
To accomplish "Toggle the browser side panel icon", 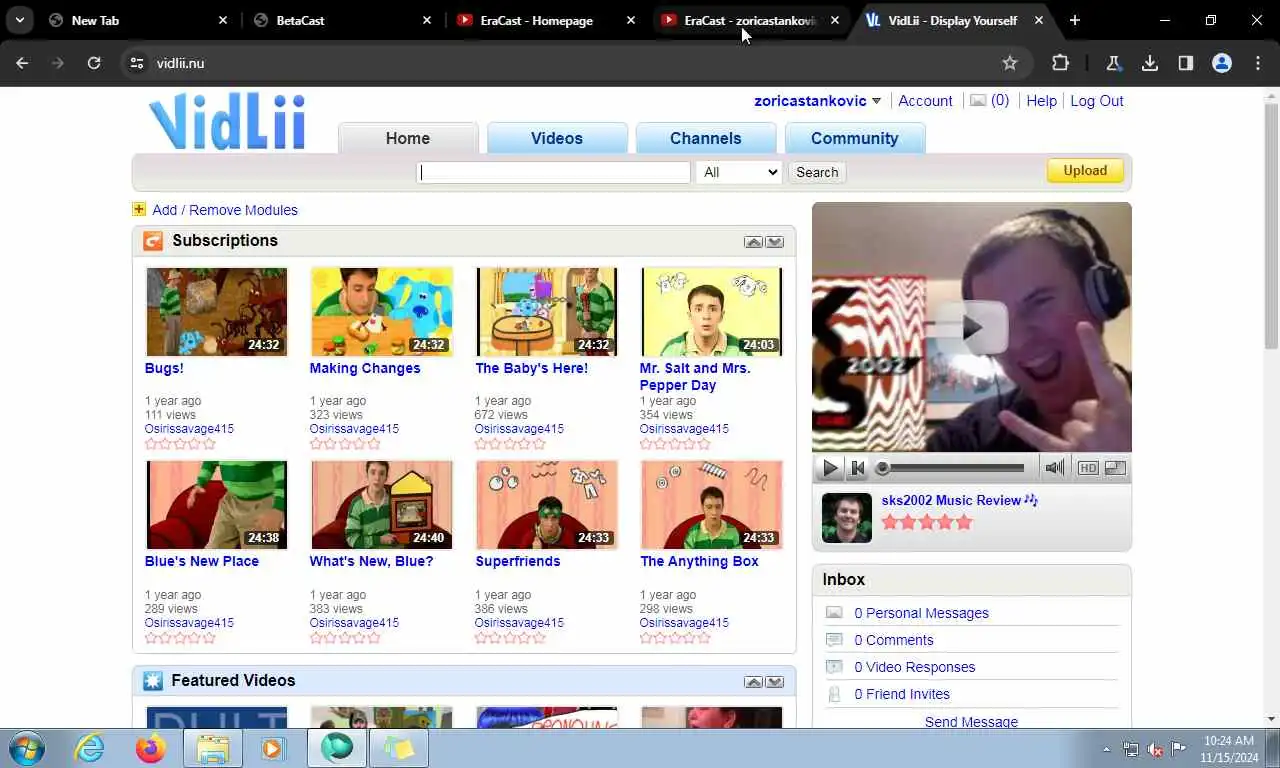I will point(1186,63).
